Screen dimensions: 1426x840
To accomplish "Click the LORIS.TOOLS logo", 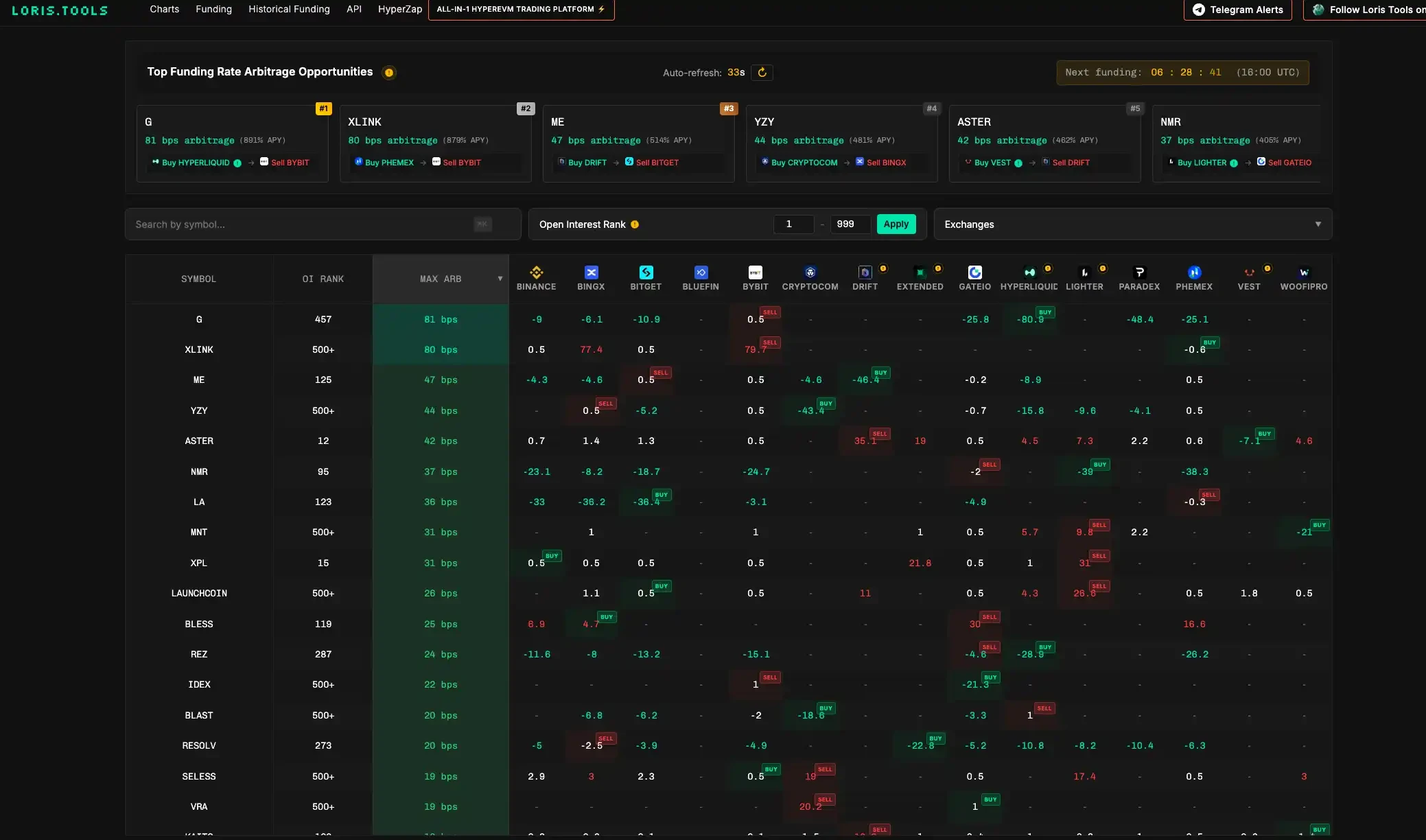I will pyautogui.click(x=59, y=10).
